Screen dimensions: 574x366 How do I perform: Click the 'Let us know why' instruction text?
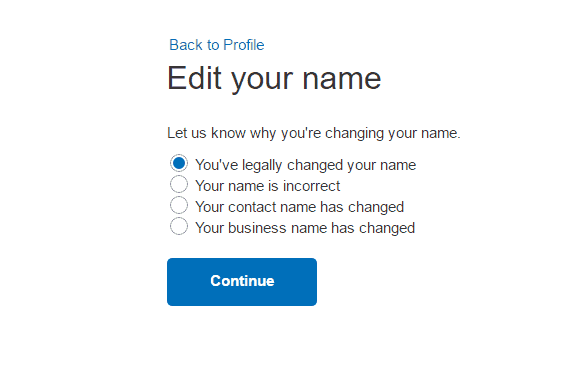click(x=314, y=133)
